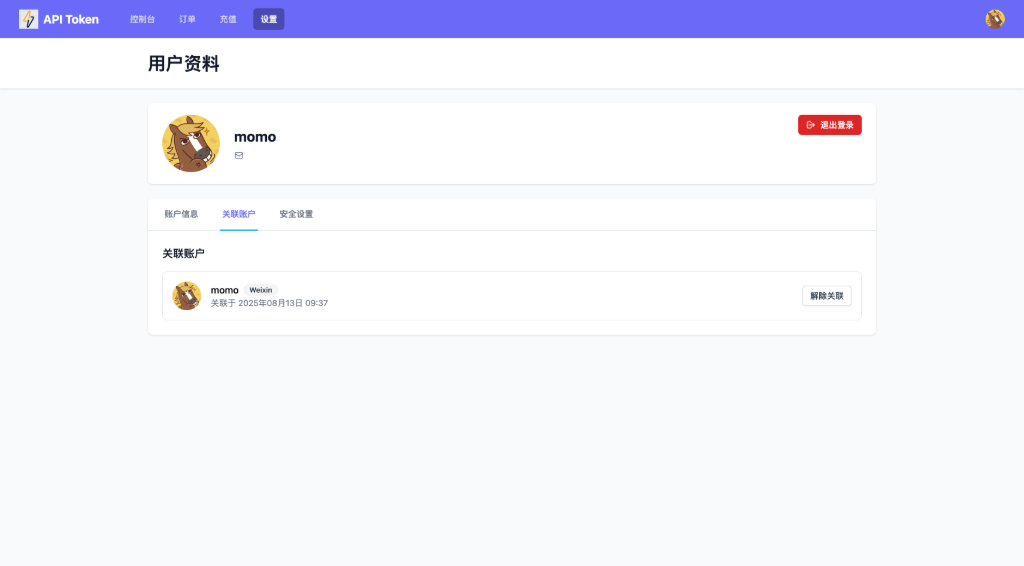Viewport: 1024px width, 566px height.
Task: Click the large horse profile avatar
Action: [191, 143]
